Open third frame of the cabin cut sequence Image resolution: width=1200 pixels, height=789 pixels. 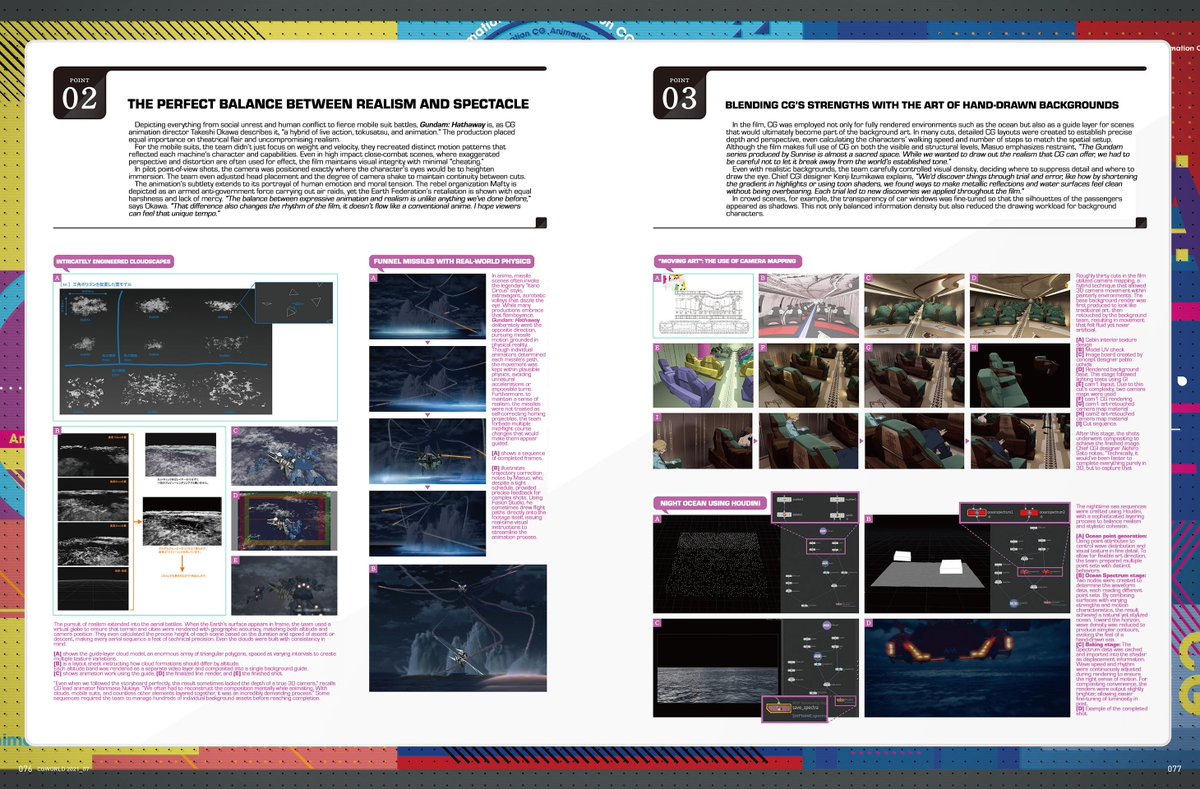915,440
